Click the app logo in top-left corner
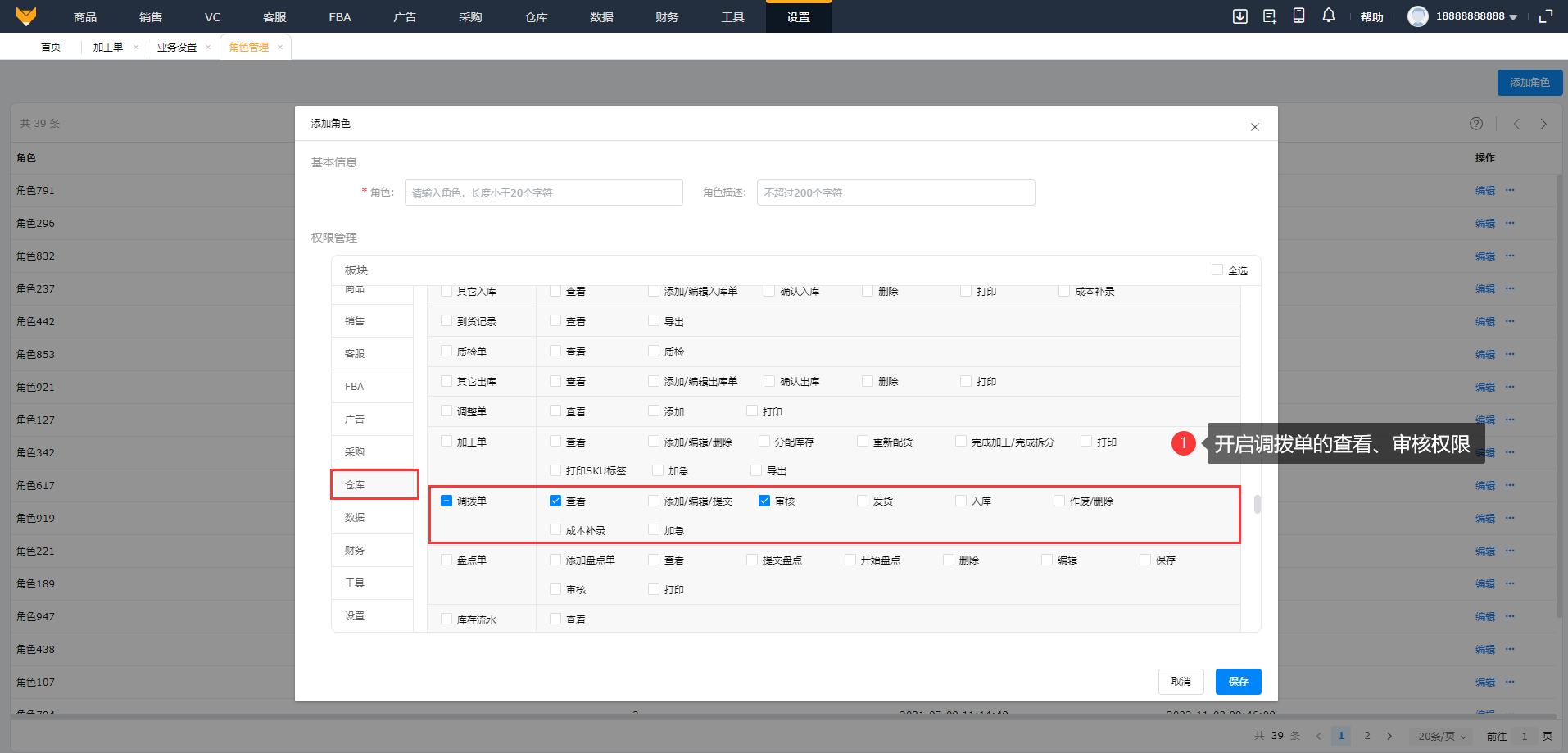This screenshot has height=753, width=1568. (x=26, y=16)
